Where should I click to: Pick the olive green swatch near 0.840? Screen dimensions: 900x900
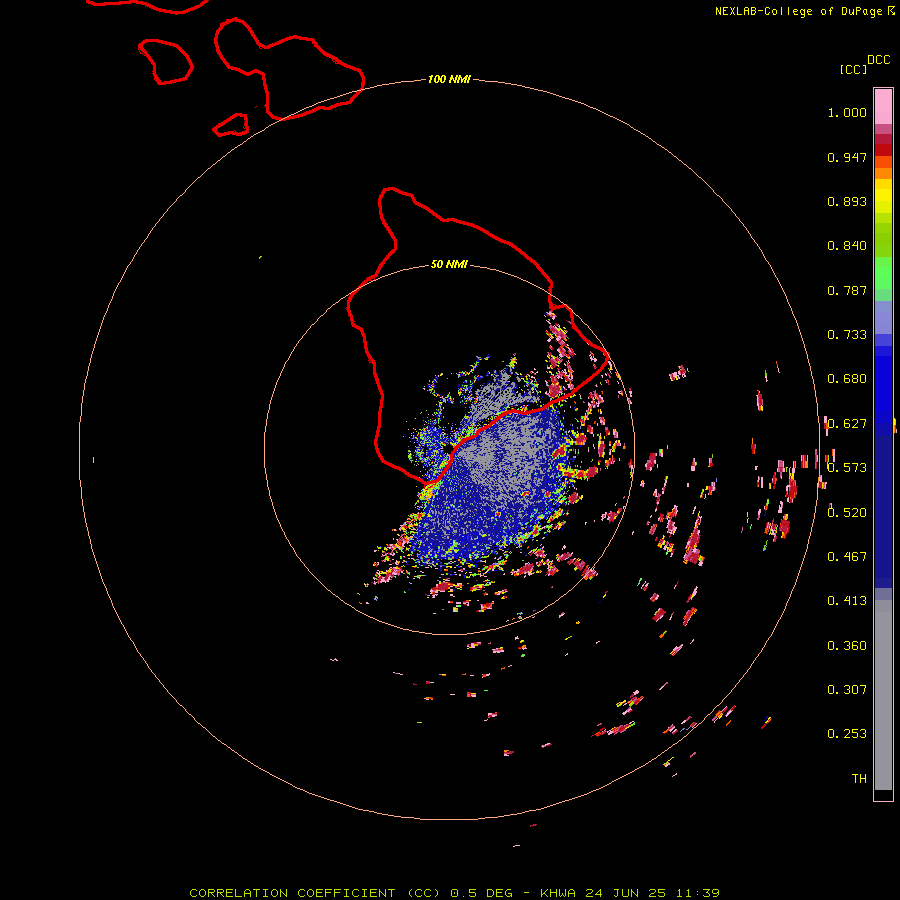883,240
